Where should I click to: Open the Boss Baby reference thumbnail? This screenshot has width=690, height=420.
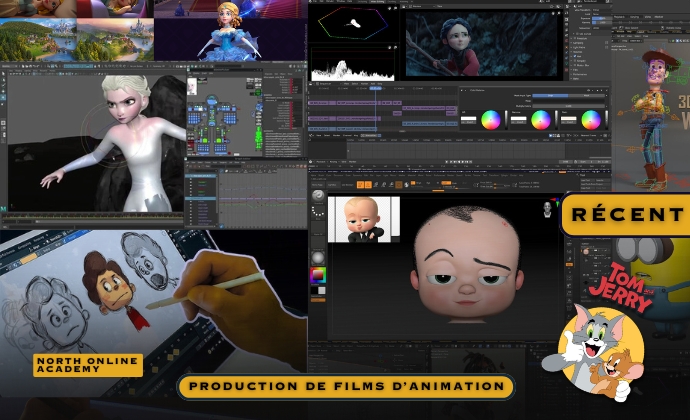363,219
